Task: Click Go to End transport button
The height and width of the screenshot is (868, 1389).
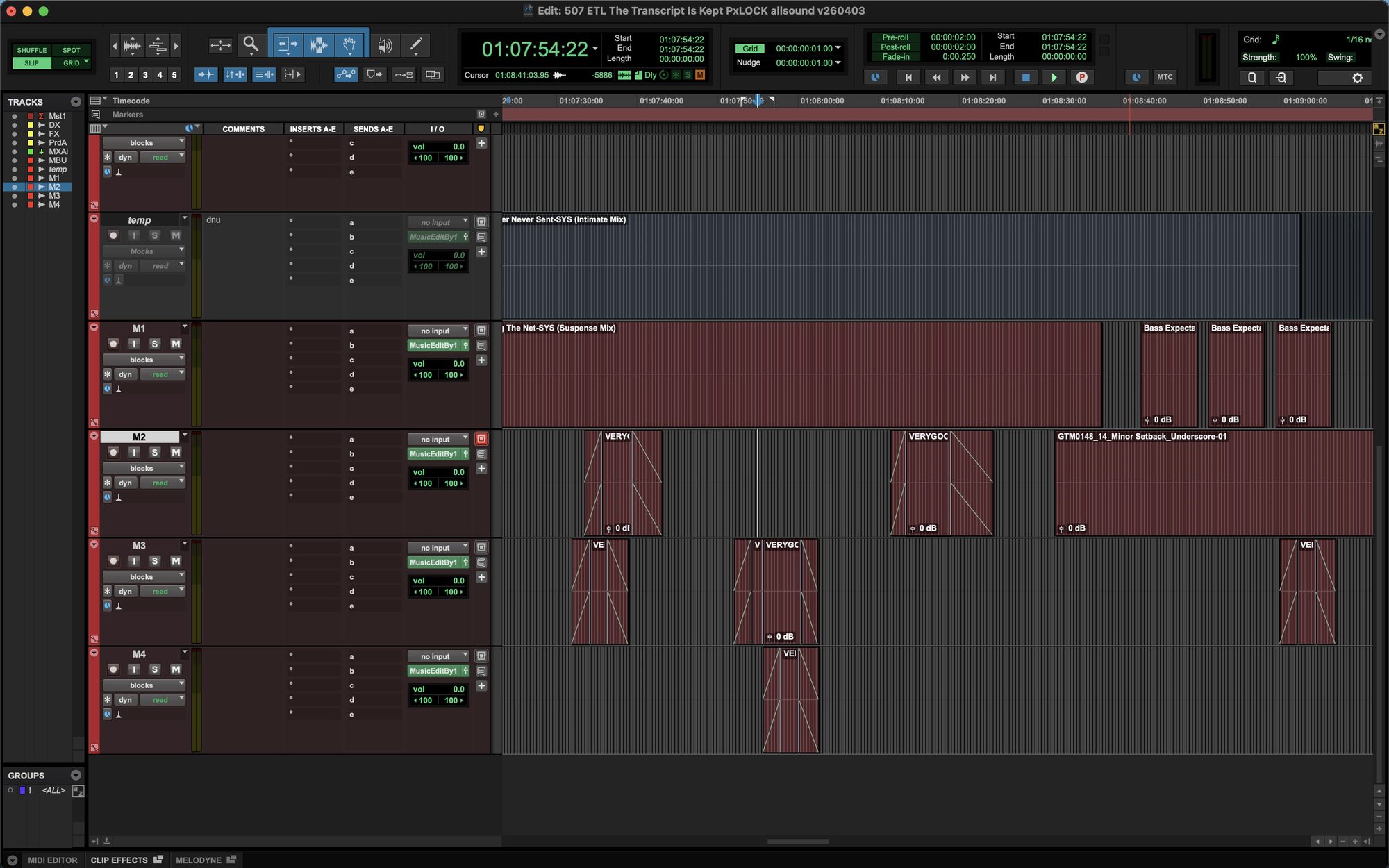Action: click(993, 77)
